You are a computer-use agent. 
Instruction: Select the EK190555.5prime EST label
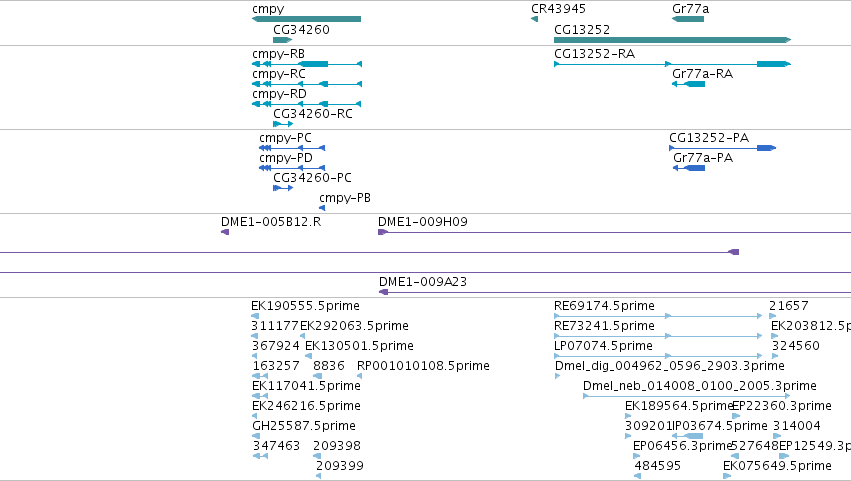[305, 306]
